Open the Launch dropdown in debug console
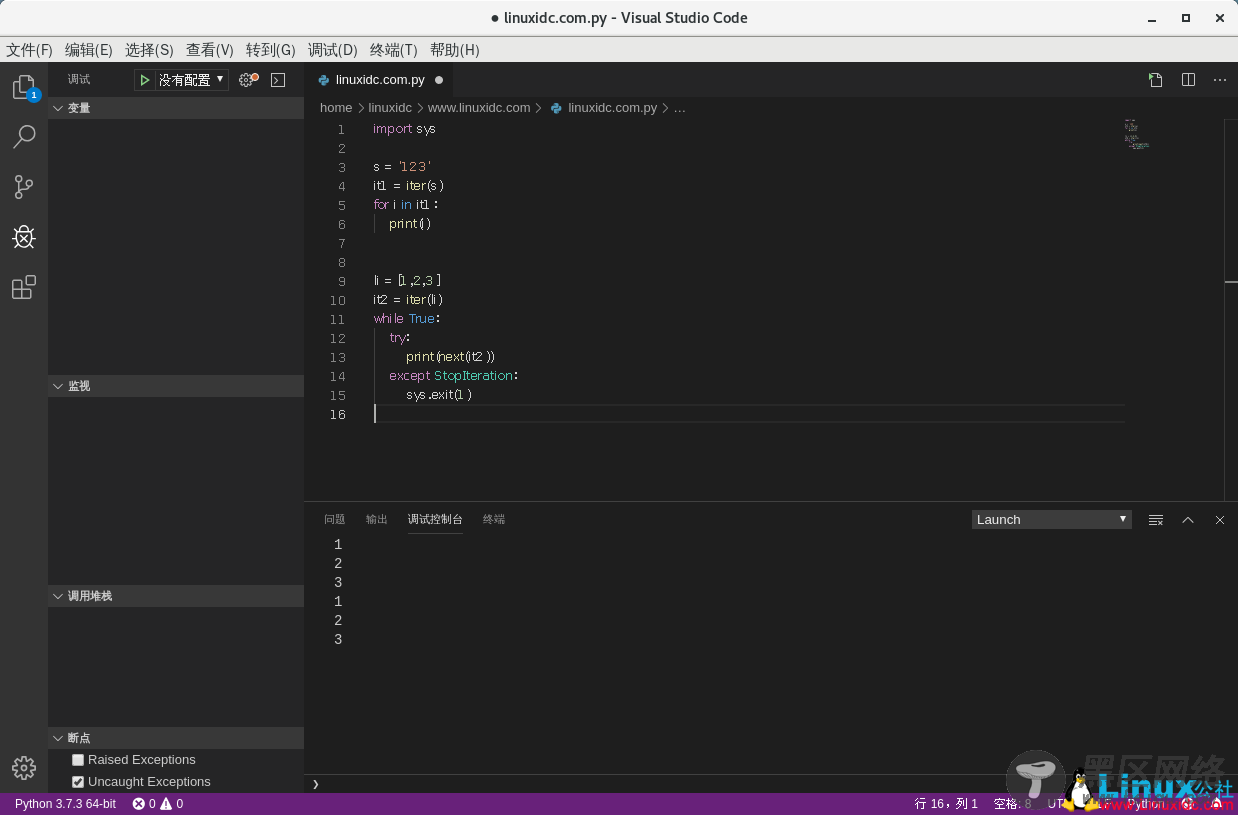Screen dimensions: 1238x815 (1051, 519)
